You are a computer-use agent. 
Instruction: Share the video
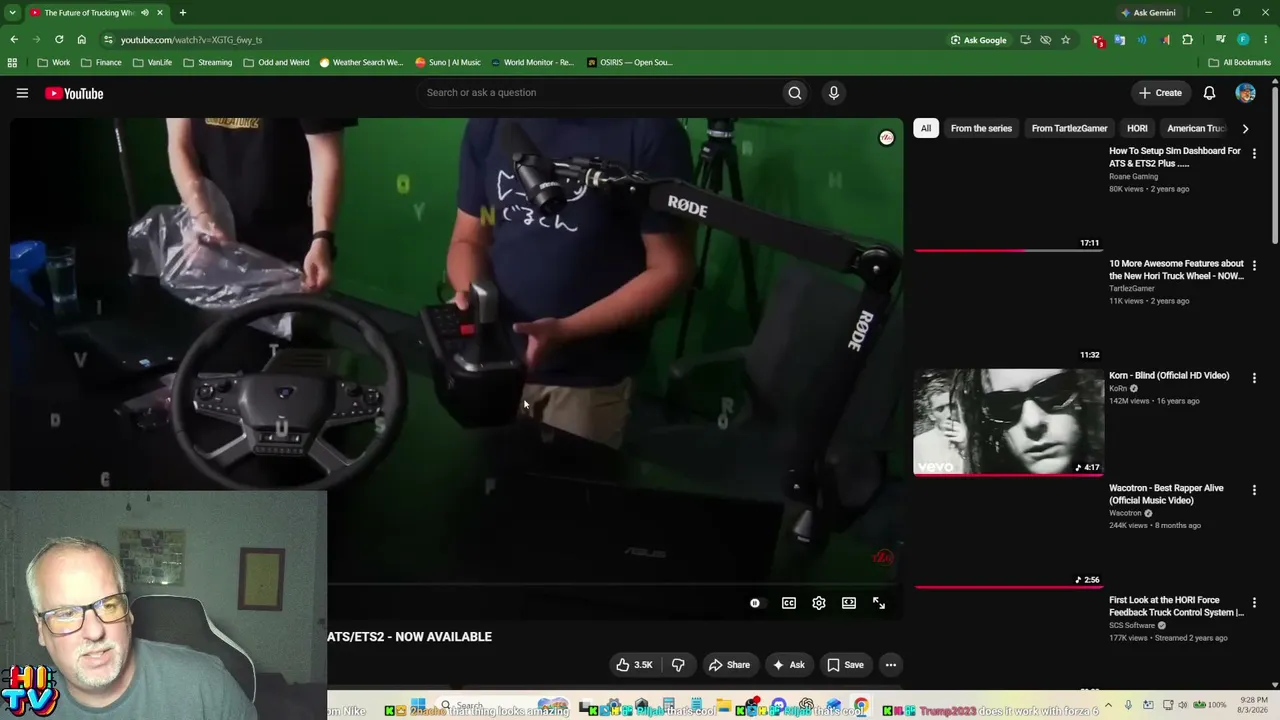pos(729,665)
